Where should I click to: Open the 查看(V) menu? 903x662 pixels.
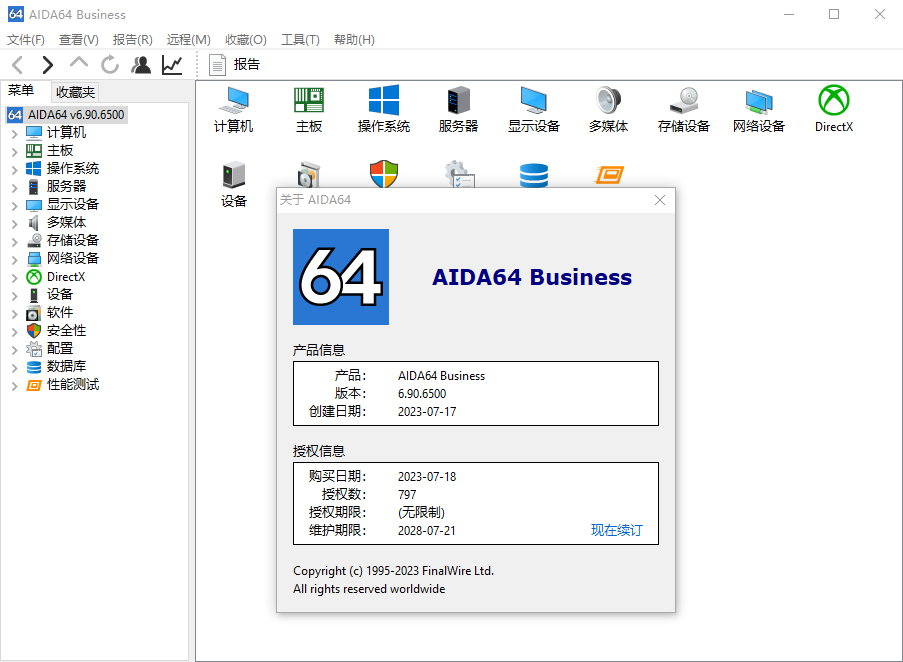[x=79, y=40]
